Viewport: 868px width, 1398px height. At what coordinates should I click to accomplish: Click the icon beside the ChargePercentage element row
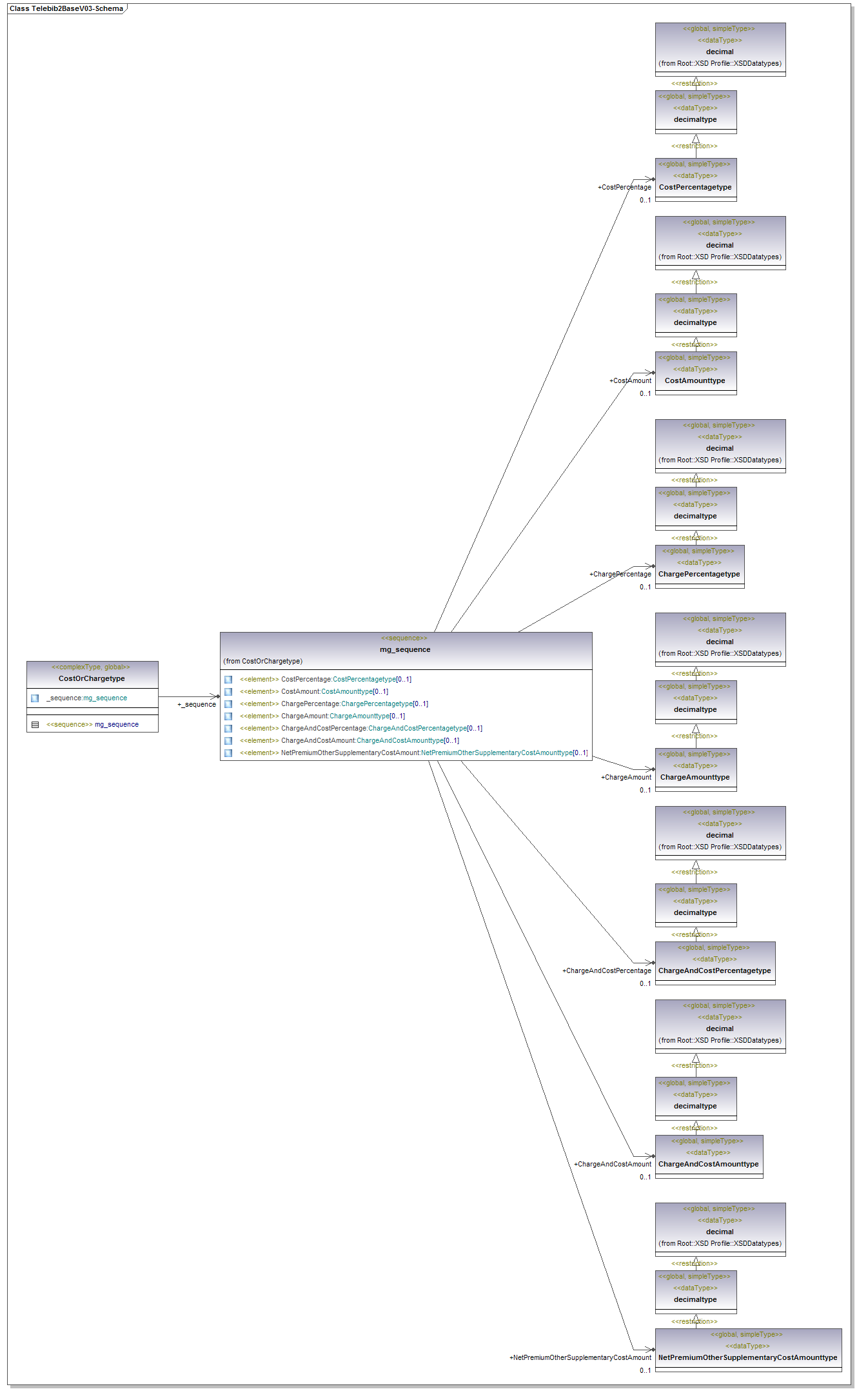tap(228, 704)
